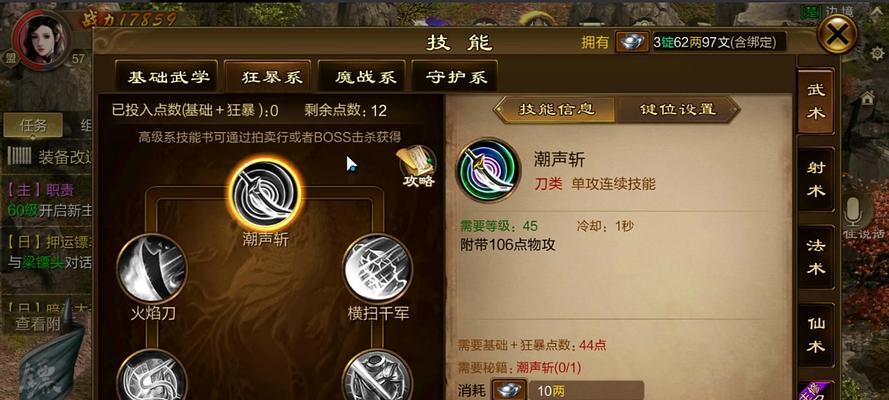This screenshot has height=400, width=889.
Task: Click the silver ingot currency icon at top
Action: (x=632, y=42)
